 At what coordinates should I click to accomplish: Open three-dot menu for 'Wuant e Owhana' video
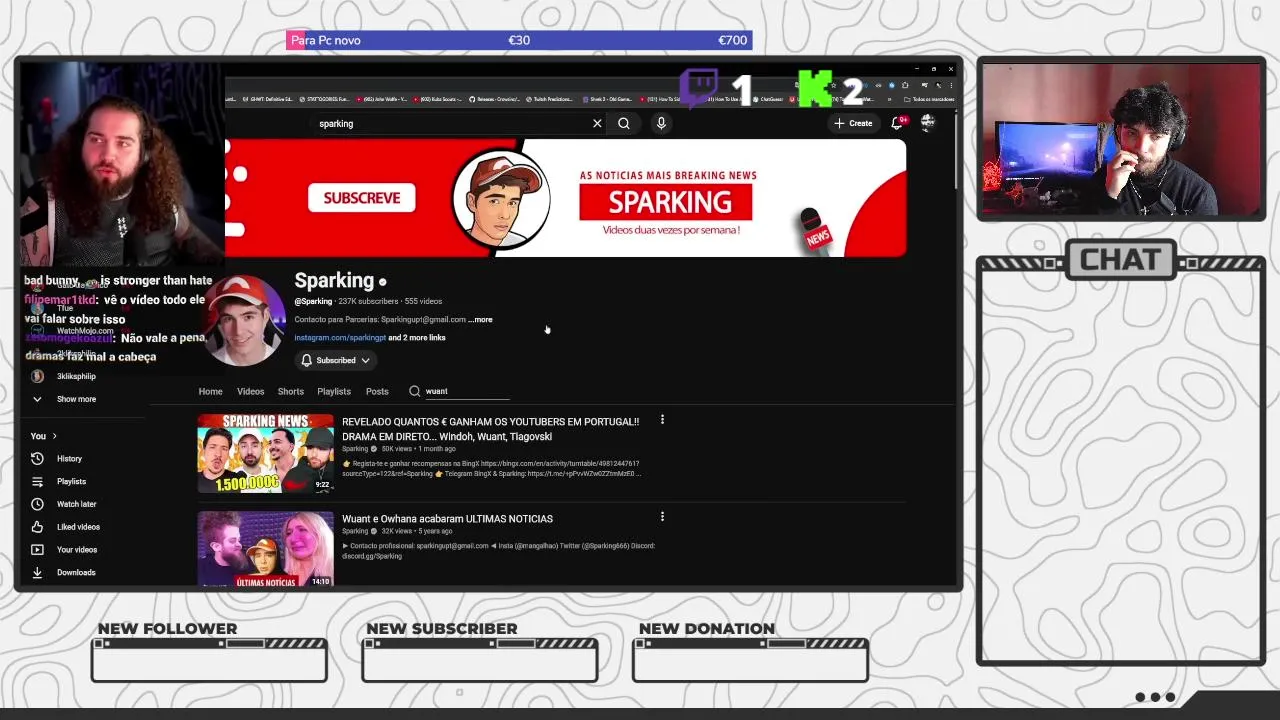pyautogui.click(x=662, y=517)
